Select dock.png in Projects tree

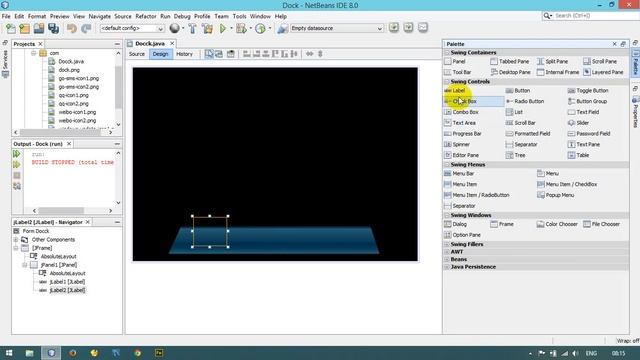click(69, 70)
